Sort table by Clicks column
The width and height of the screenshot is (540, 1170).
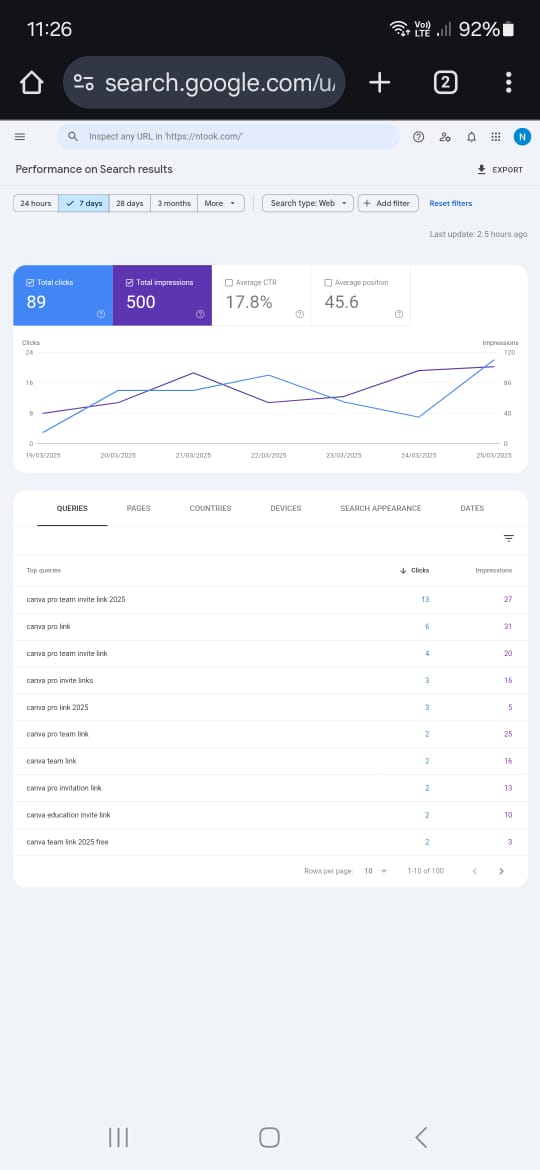click(415, 570)
